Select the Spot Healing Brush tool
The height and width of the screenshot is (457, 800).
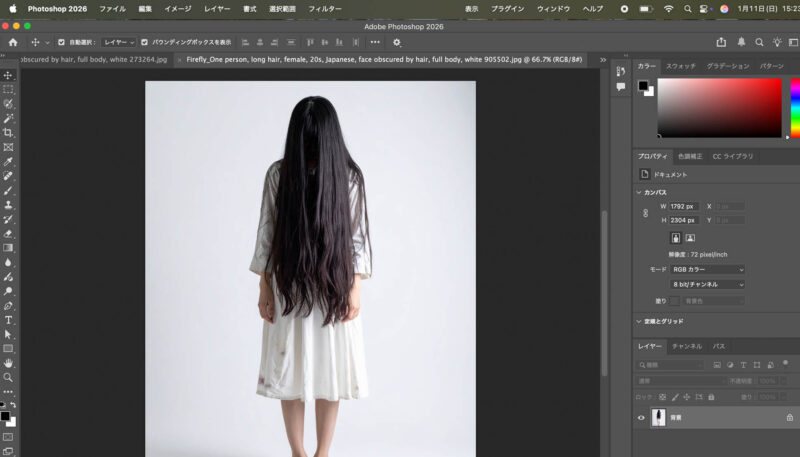[8, 176]
